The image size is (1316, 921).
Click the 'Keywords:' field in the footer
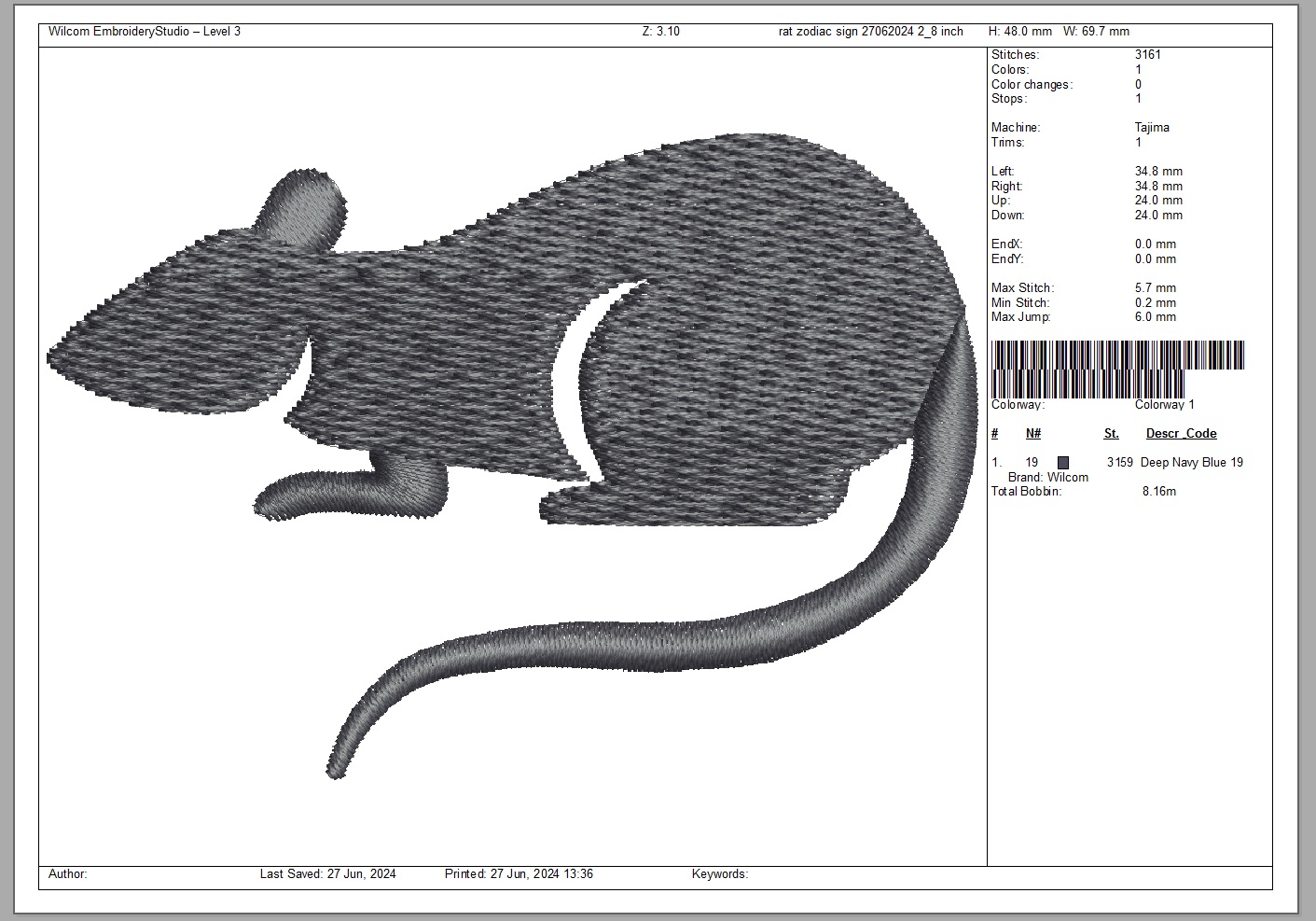719,874
